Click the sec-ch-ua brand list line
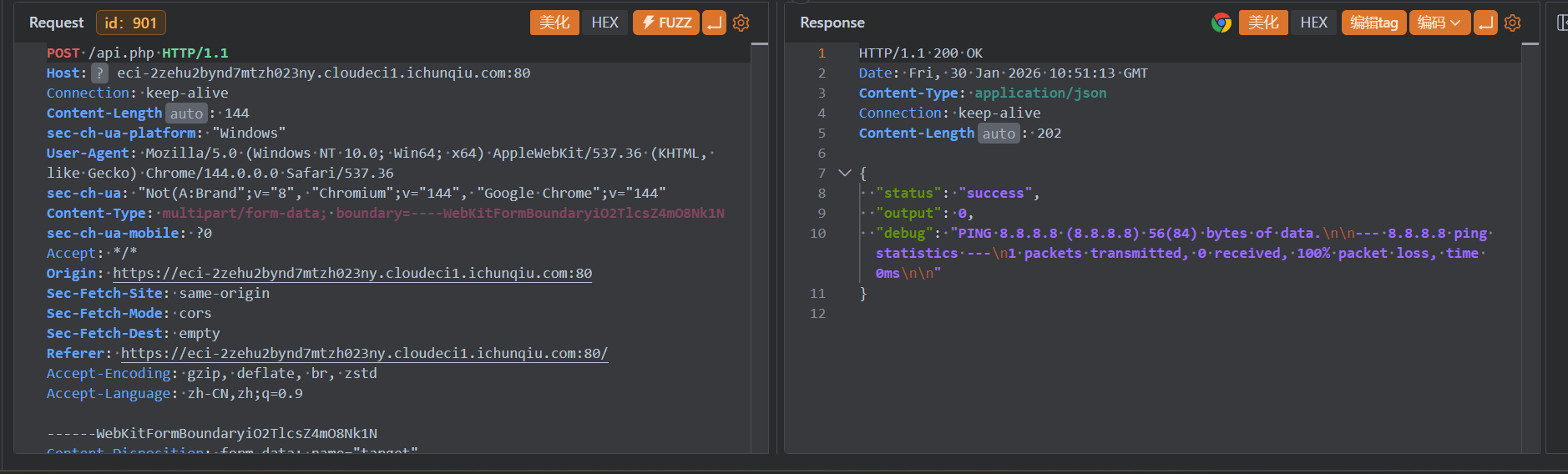Screen dimensions: 1568x474 (357, 194)
